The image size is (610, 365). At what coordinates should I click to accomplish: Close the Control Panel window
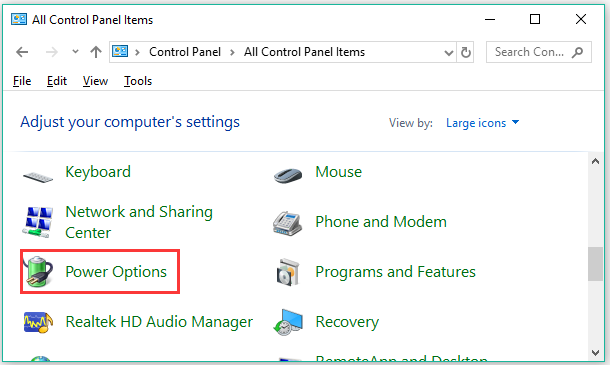tap(581, 19)
